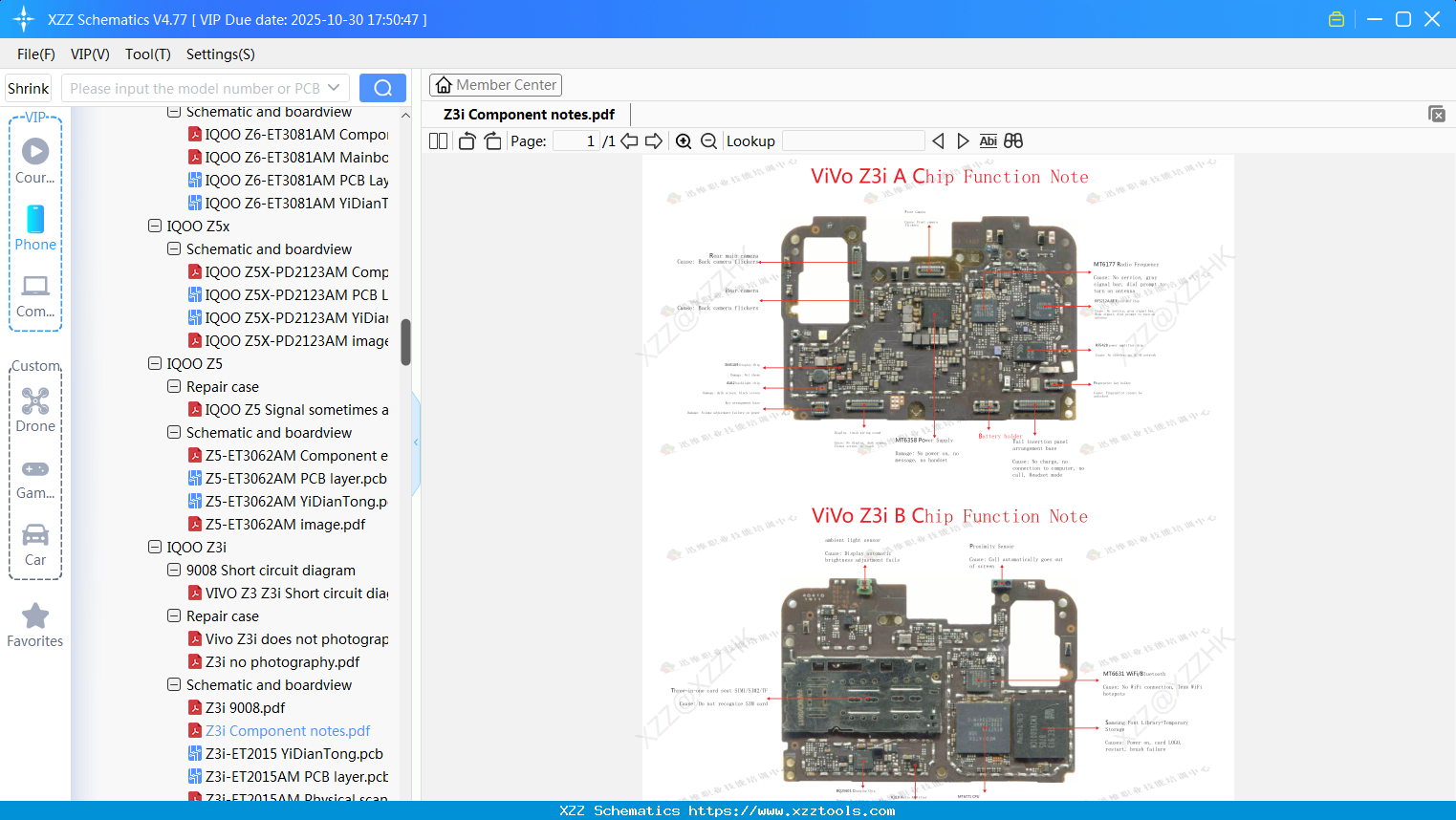Open the Tool(T) menu

147,54
